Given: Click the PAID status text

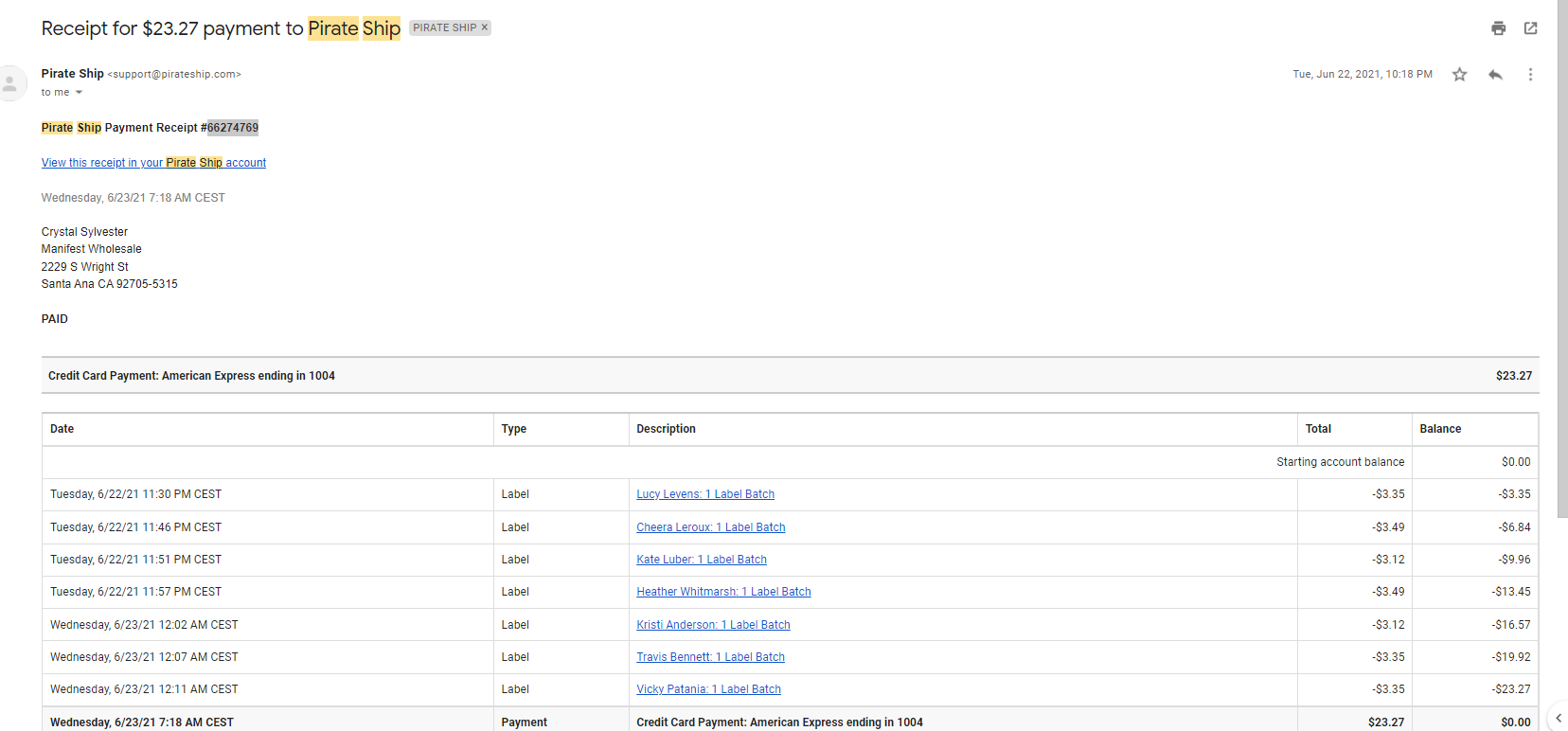Looking at the screenshot, I should 55,319.
